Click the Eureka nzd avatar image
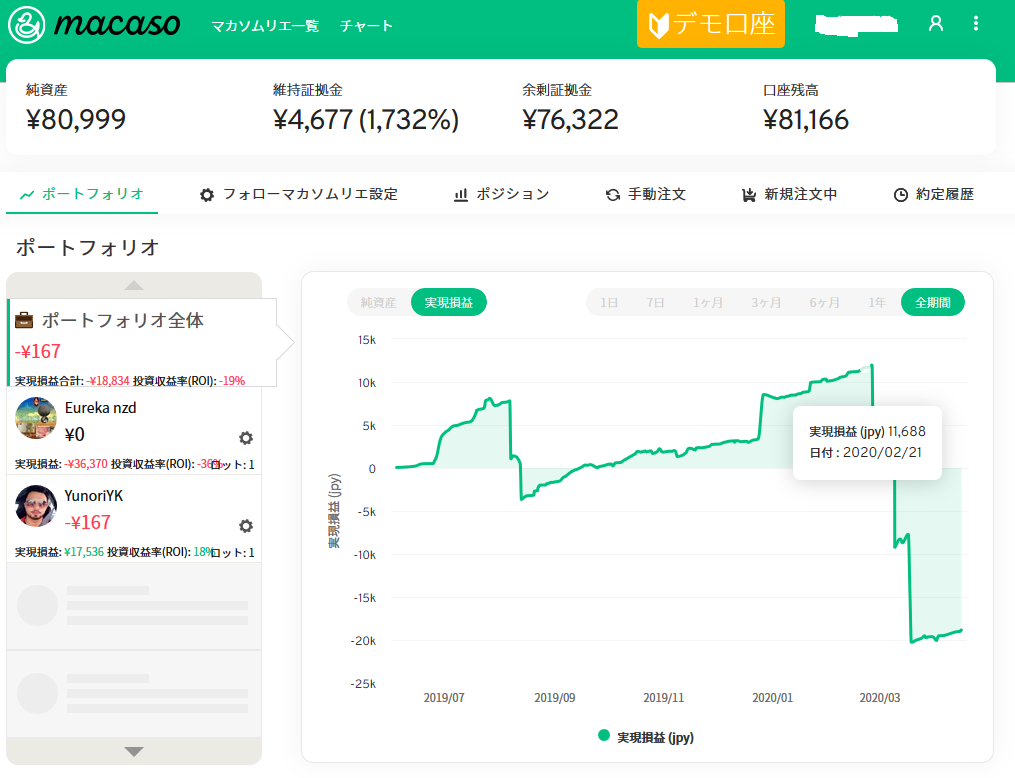The width and height of the screenshot is (1015, 778). [36, 418]
